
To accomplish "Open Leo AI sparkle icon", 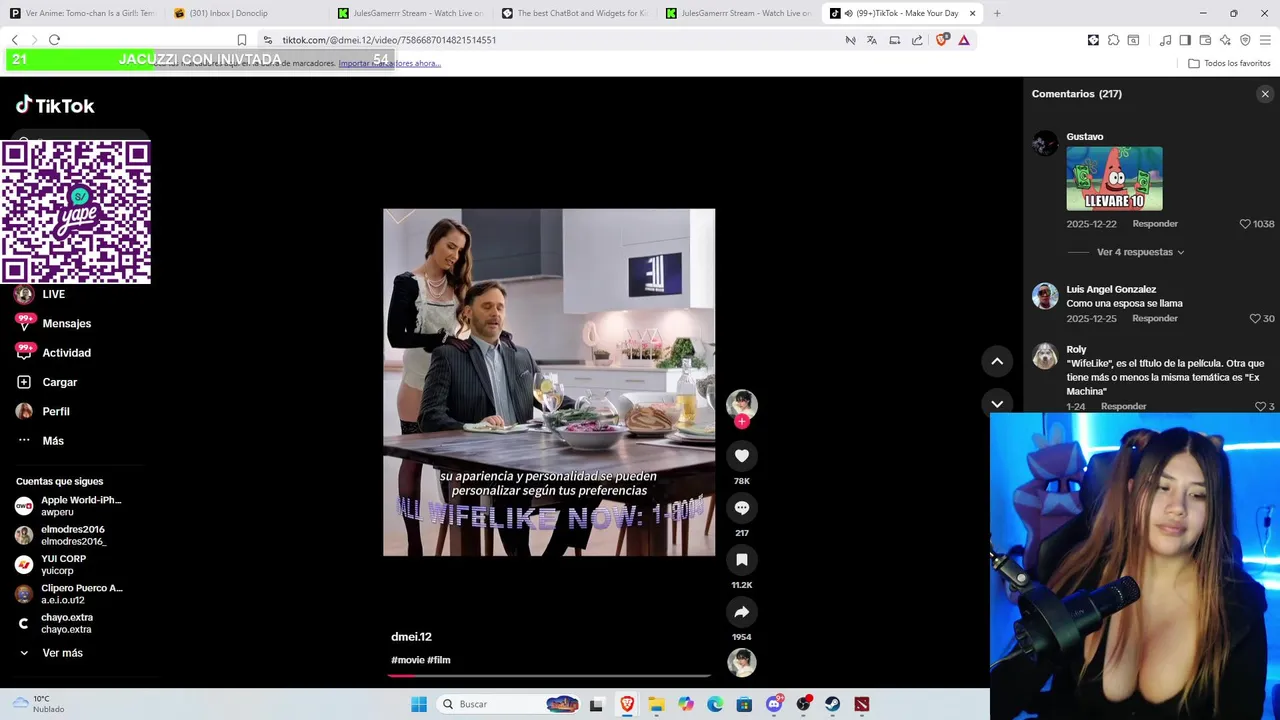I will pos(1226,40).
